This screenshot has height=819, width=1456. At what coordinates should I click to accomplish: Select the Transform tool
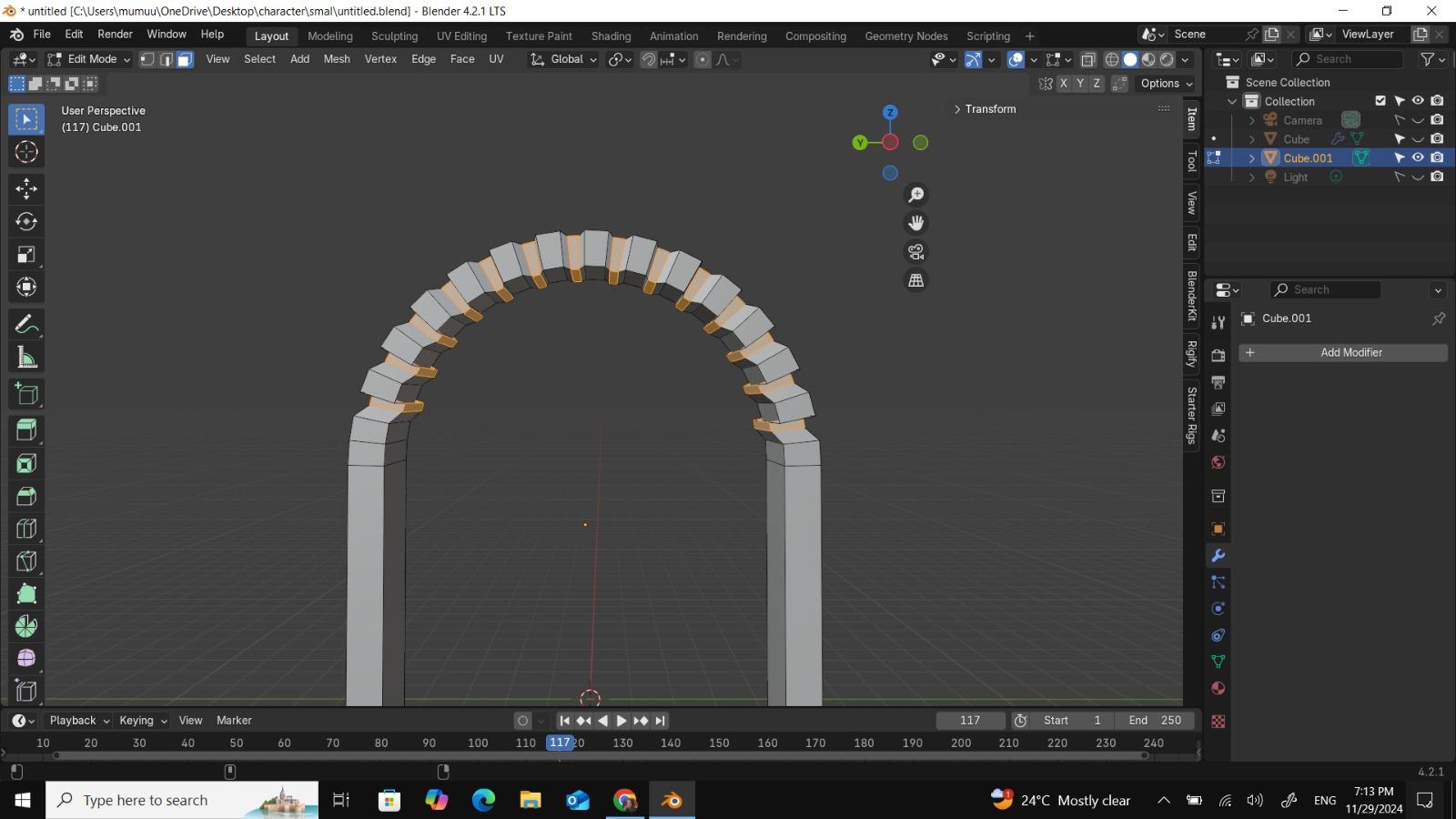point(26,287)
